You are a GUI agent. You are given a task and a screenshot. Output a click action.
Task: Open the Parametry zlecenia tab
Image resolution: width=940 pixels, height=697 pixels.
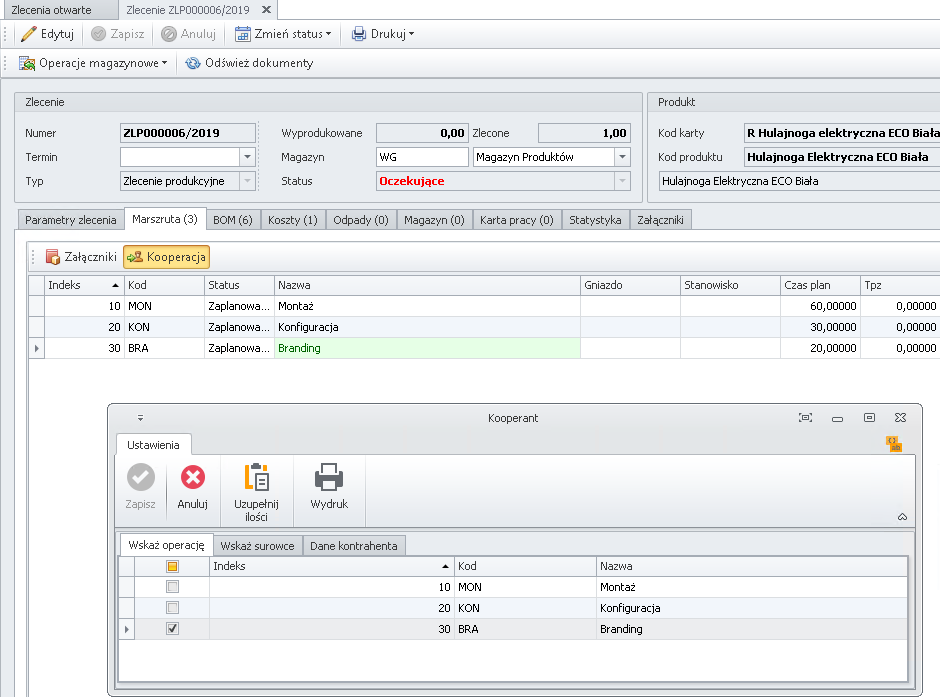tap(71, 220)
